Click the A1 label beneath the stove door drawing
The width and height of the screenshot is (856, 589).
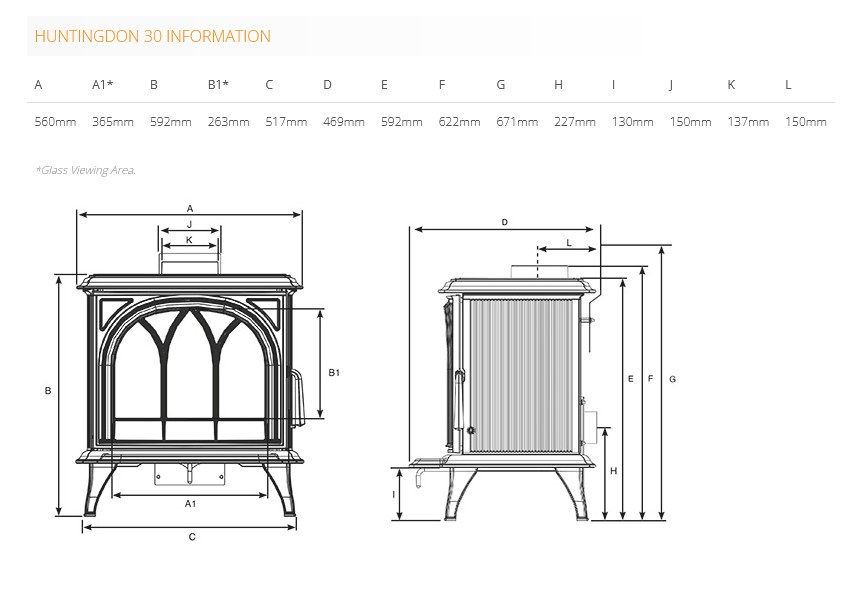coord(190,504)
